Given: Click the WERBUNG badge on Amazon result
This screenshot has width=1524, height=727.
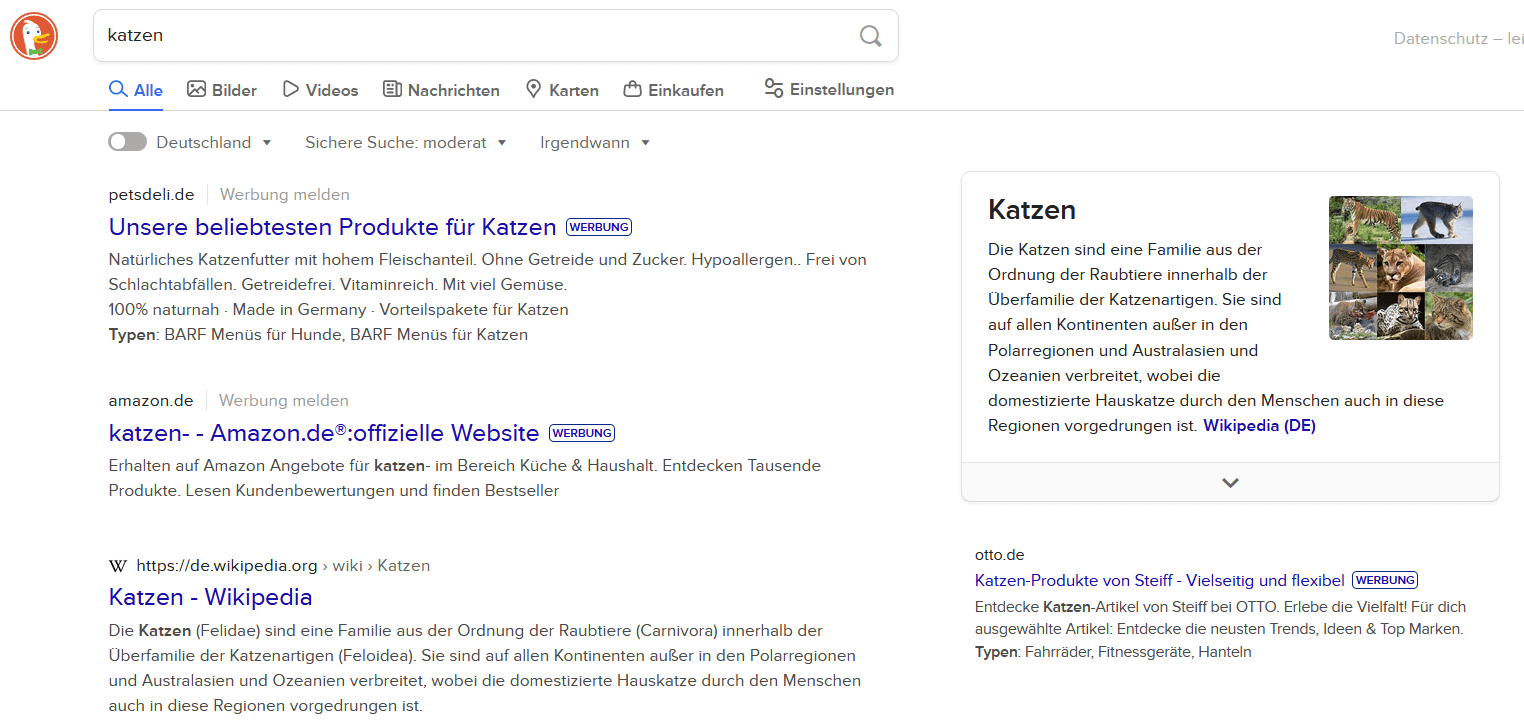Looking at the screenshot, I should 582,434.
